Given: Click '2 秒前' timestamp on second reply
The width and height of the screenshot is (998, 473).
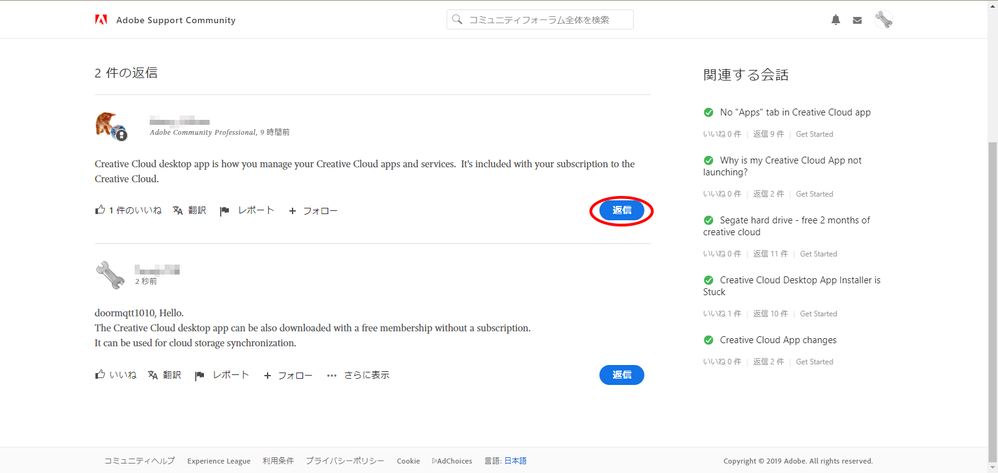Looking at the screenshot, I should click(146, 281).
